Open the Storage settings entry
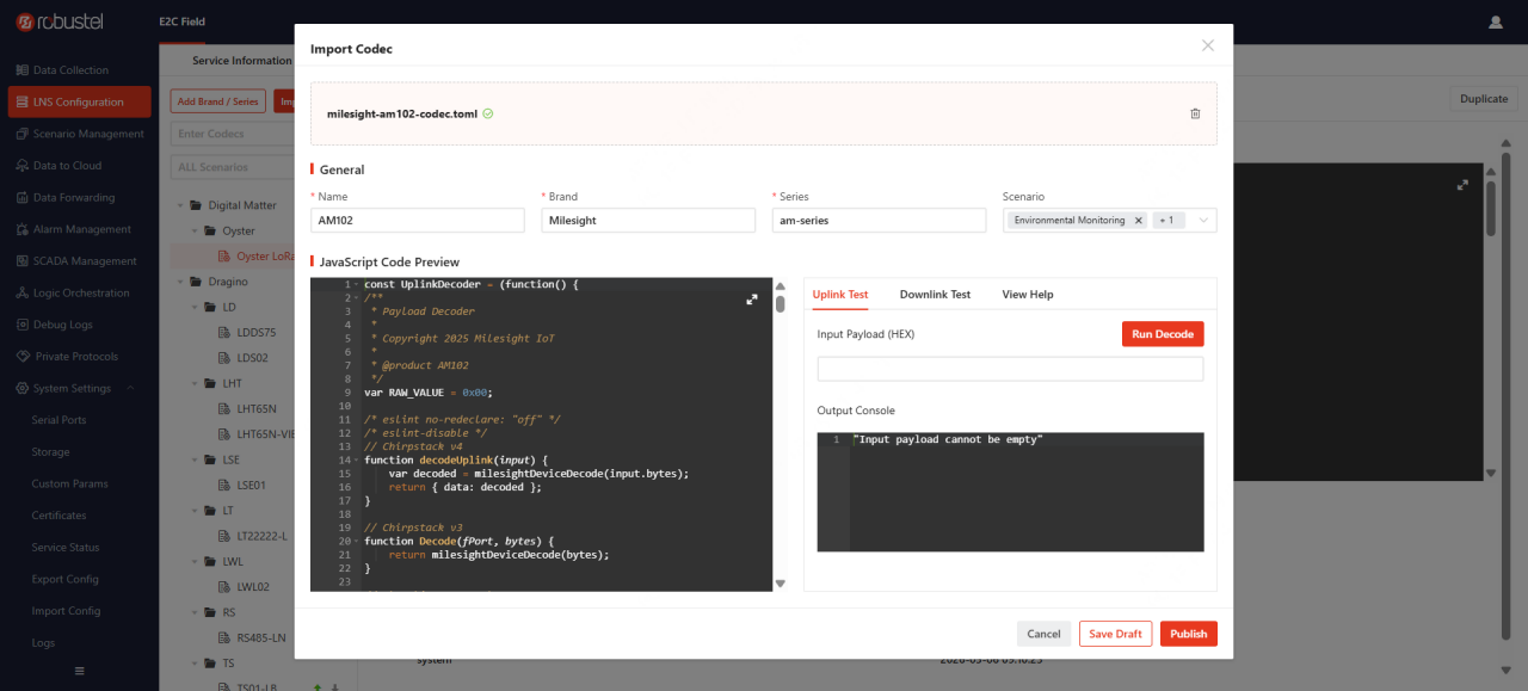This screenshot has width=1528, height=692. [51, 452]
